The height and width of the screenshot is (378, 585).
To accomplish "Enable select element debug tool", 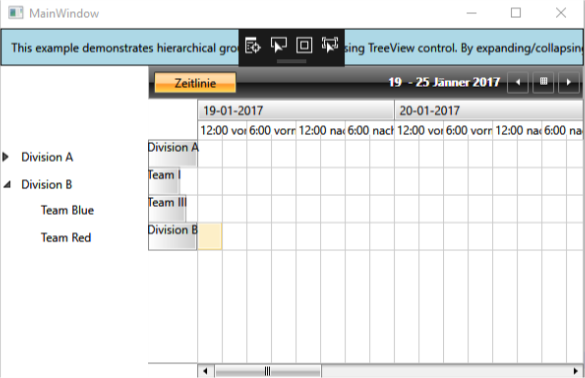I will tap(278, 45).
